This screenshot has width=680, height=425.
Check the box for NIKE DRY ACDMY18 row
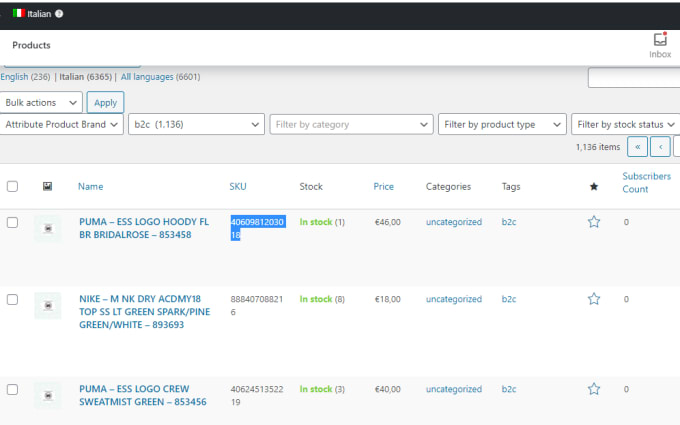click(x=12, y=300)
